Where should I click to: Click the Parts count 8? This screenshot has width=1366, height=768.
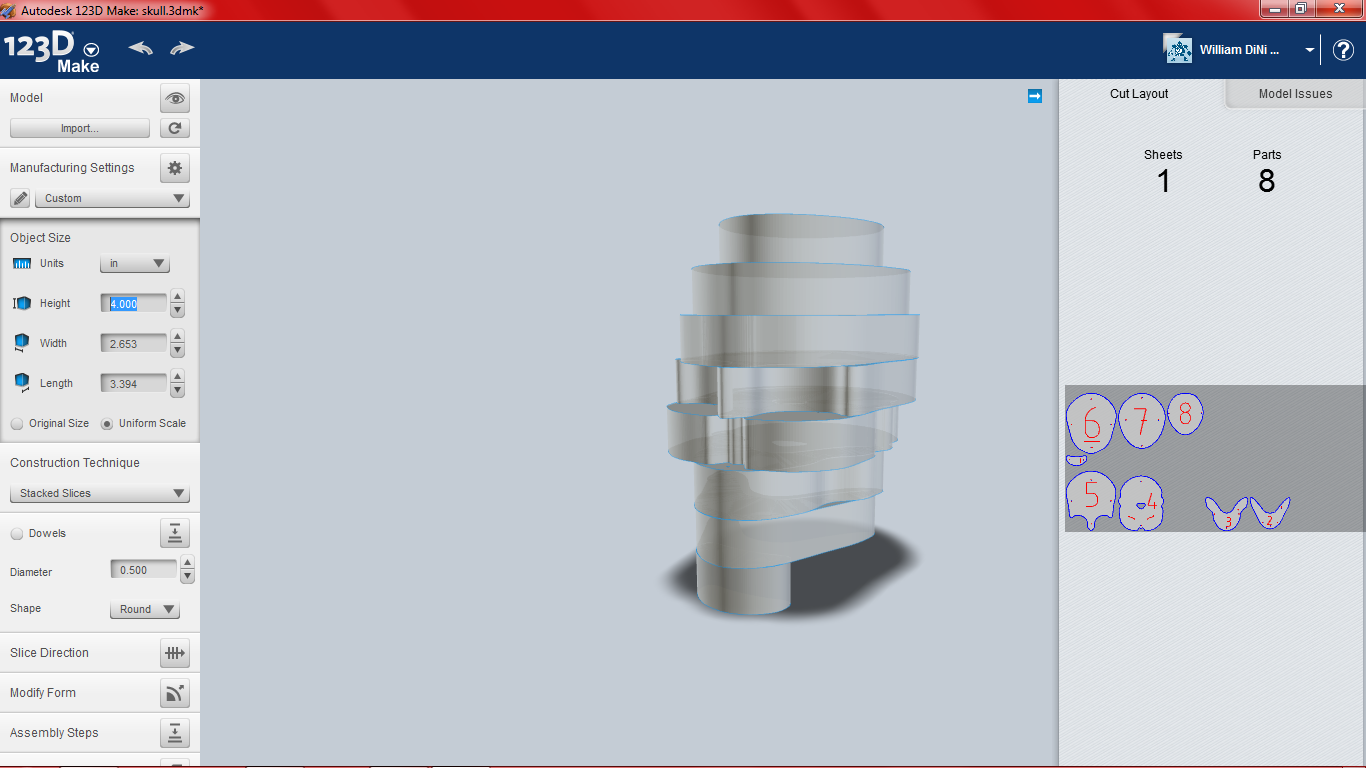click(x=1267, y=181)
